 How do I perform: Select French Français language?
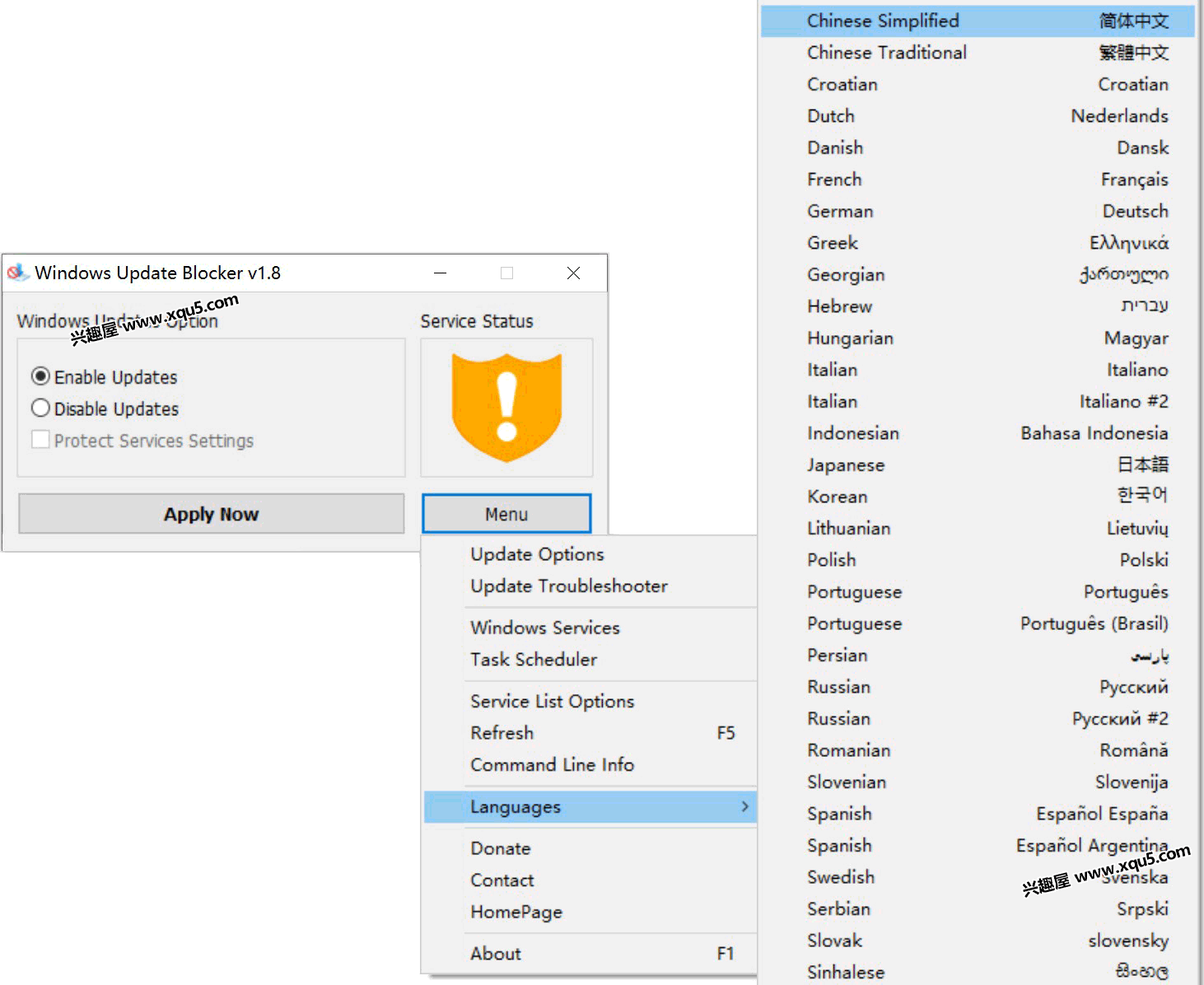click(978, 180)
